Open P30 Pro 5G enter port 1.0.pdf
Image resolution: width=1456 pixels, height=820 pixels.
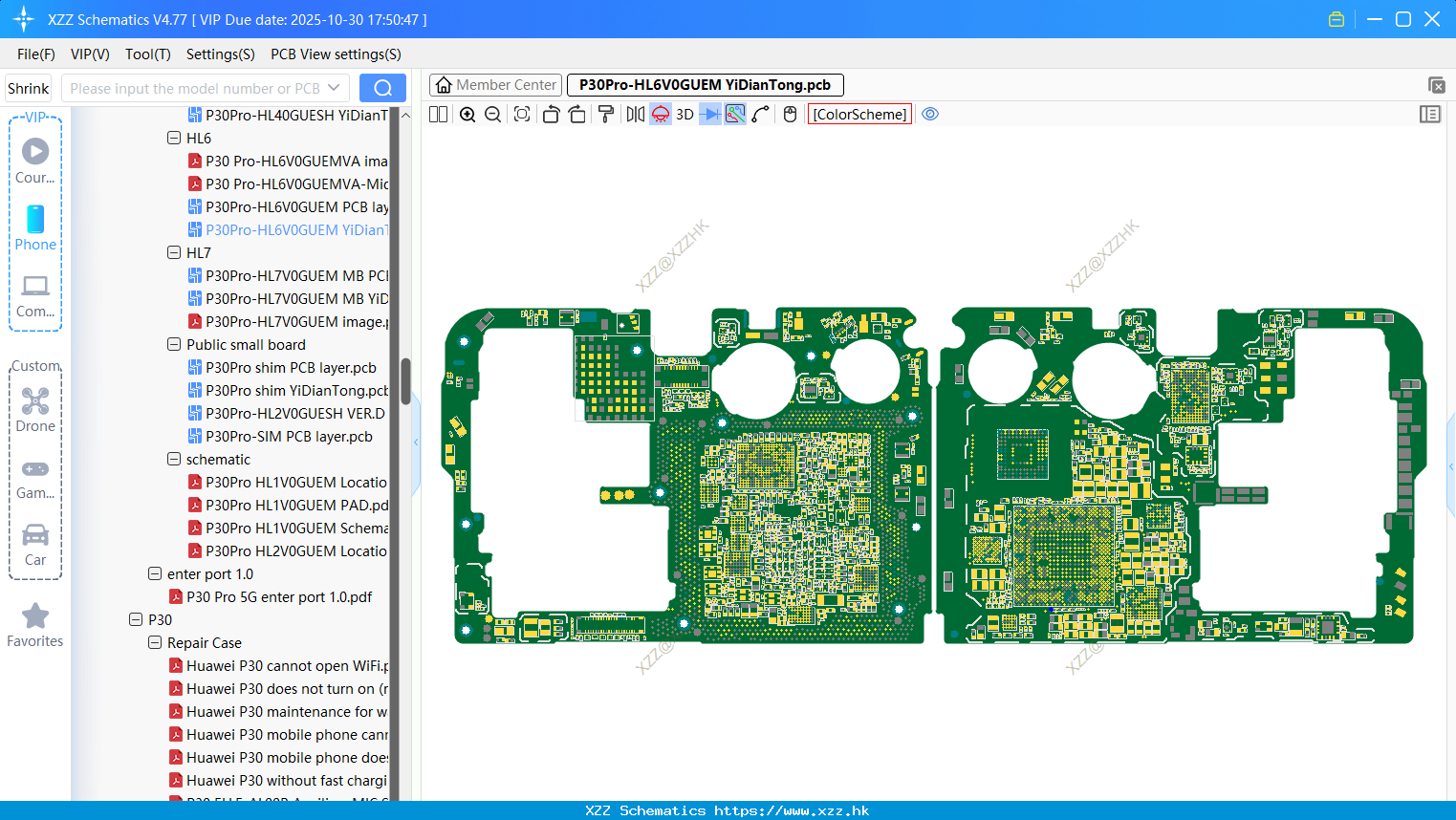tap(271, 596)
